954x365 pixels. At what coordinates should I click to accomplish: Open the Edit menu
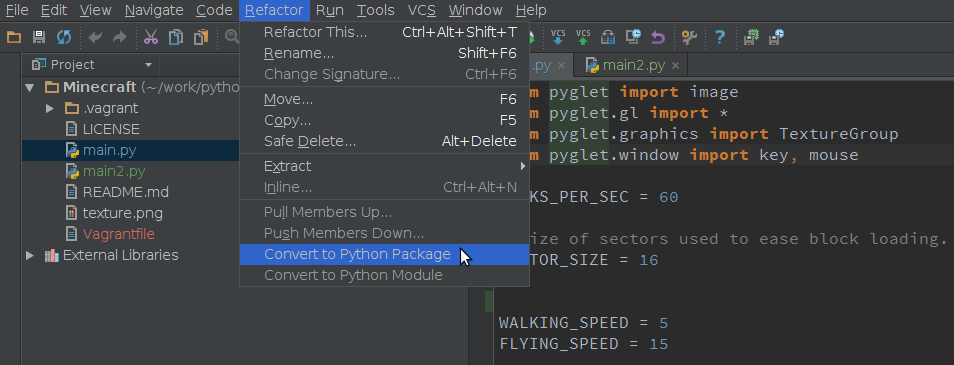tap(54, 10)
